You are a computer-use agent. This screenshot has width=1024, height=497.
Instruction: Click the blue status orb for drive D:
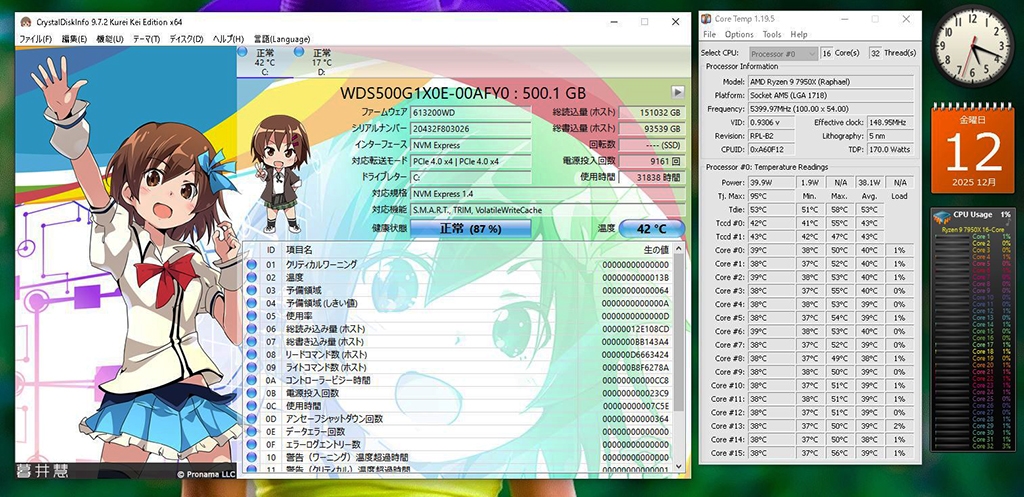299,52
